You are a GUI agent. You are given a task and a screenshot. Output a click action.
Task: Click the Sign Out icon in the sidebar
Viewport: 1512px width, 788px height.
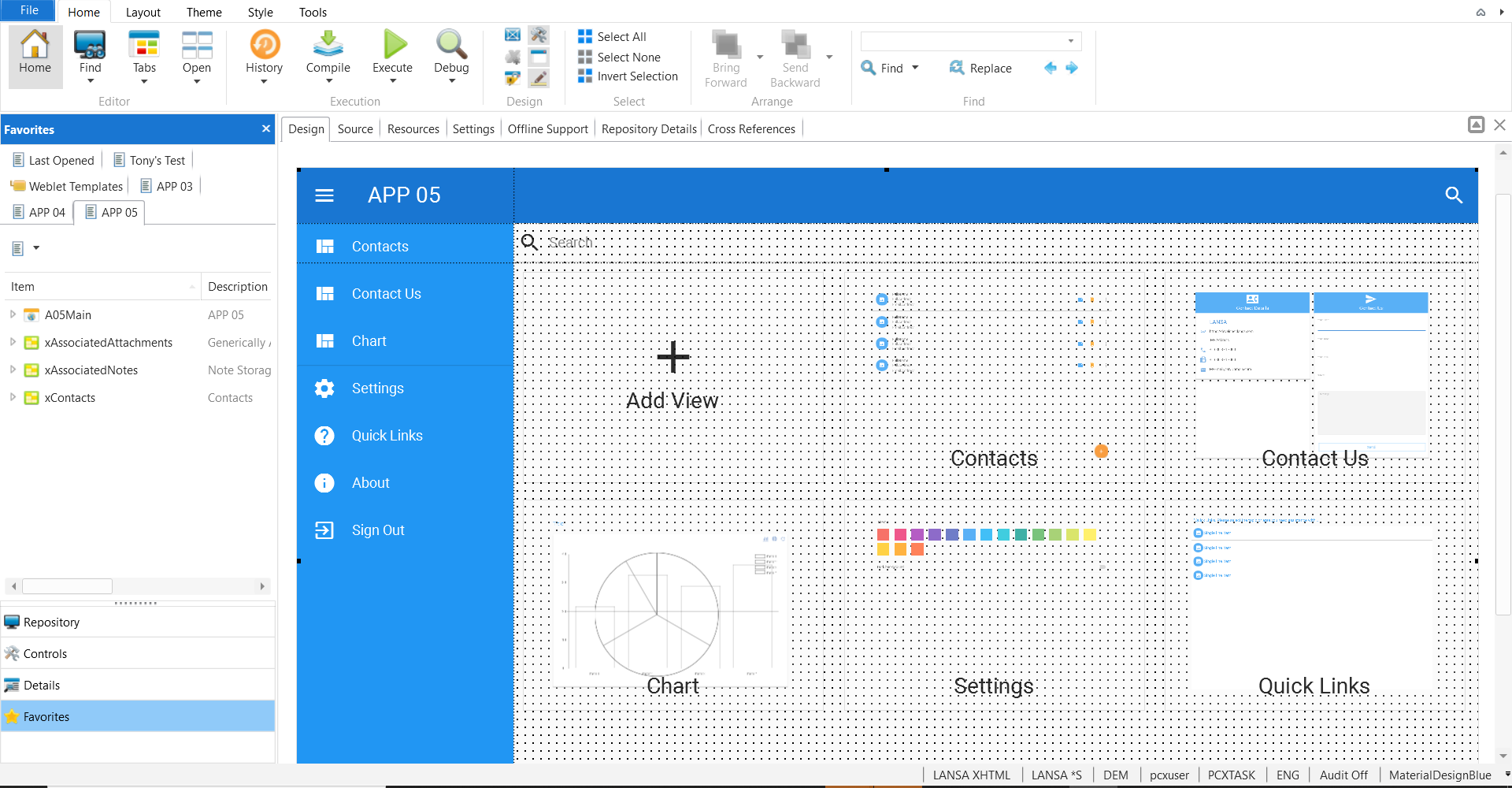tap(324, 530)
